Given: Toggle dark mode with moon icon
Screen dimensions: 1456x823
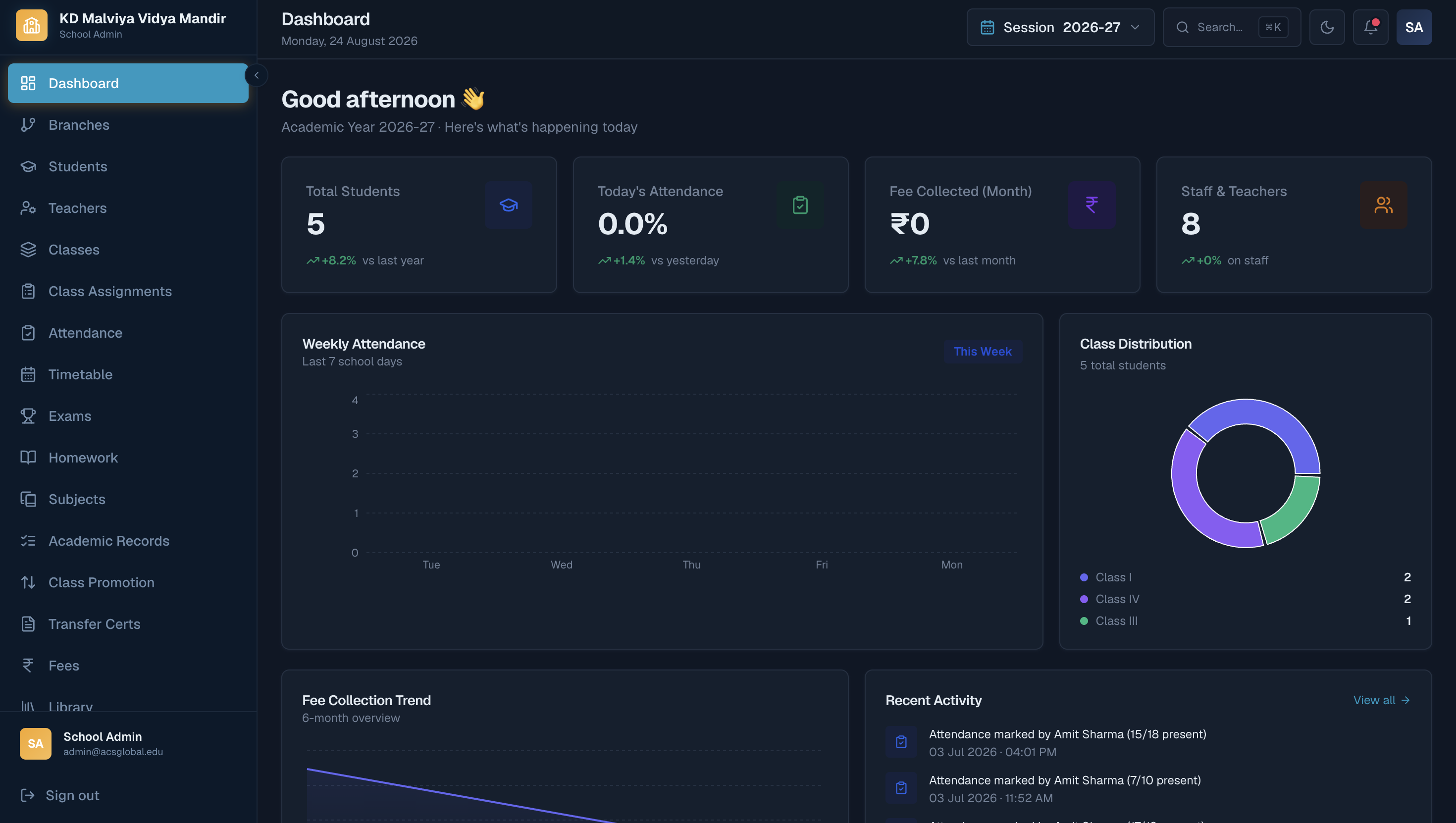Looking at the screenshot, I should tap(1327, 27).
